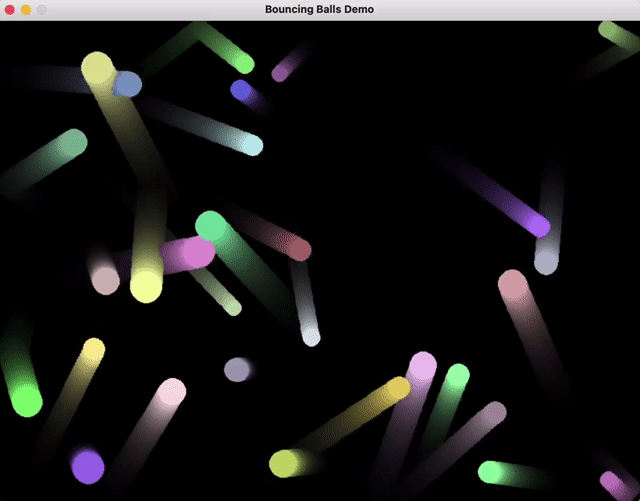The width and height of the screenshot is (640, 501).
Task: Click the dusty red ball
Action: coord(299,247)
